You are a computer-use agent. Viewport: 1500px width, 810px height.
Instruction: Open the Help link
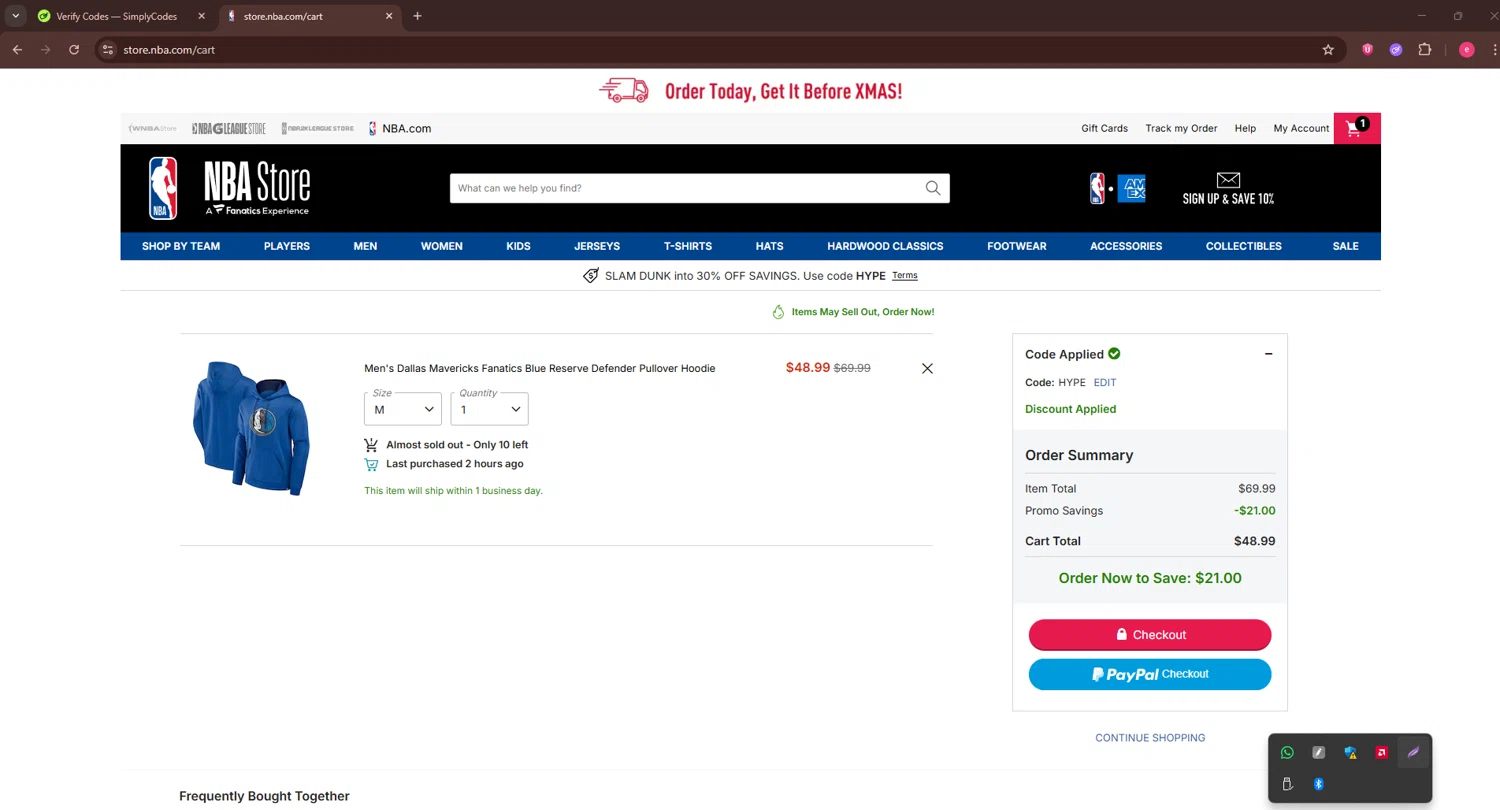point(1245,128)
